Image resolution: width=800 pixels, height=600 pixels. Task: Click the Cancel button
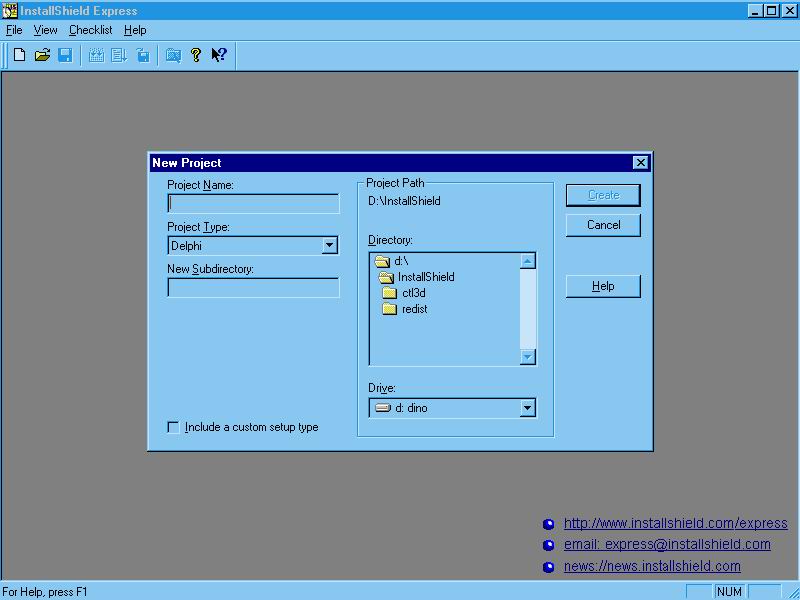pyautogui.click(x=603, y=225)
